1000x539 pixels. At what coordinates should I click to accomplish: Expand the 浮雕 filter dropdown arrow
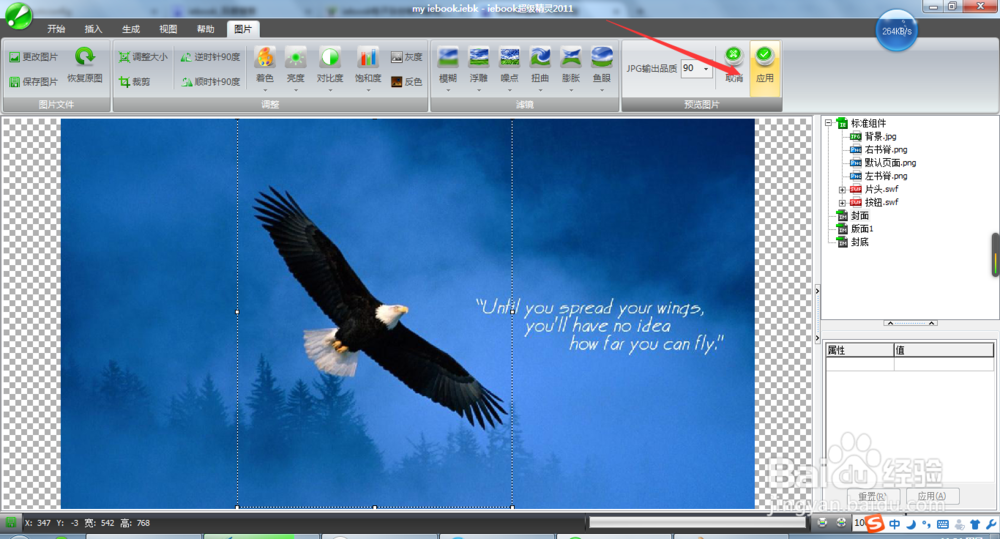478,90
